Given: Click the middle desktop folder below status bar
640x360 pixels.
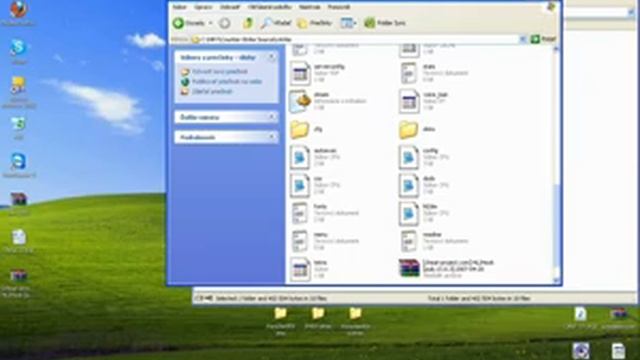Looking at the screenshot, I should point(318,313).
